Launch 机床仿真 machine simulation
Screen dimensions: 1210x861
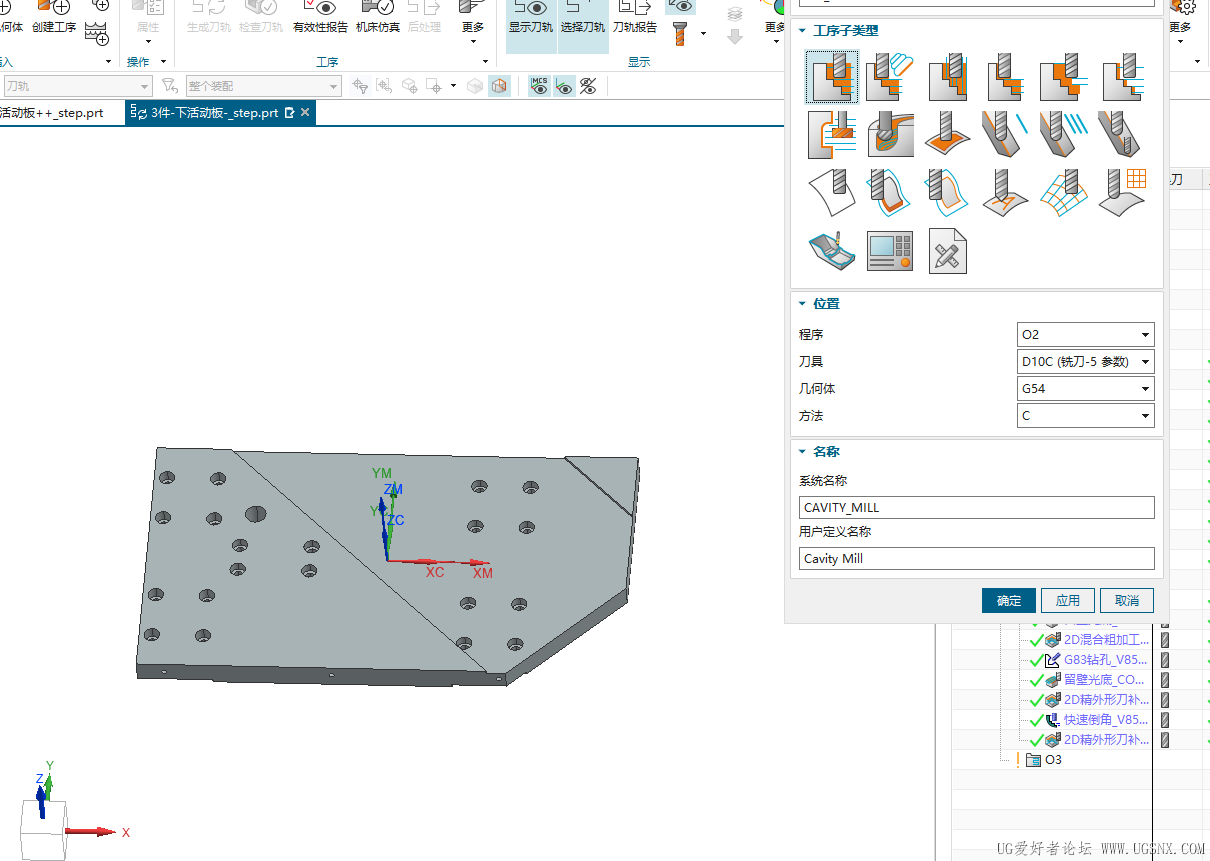[x=378, y=18]
